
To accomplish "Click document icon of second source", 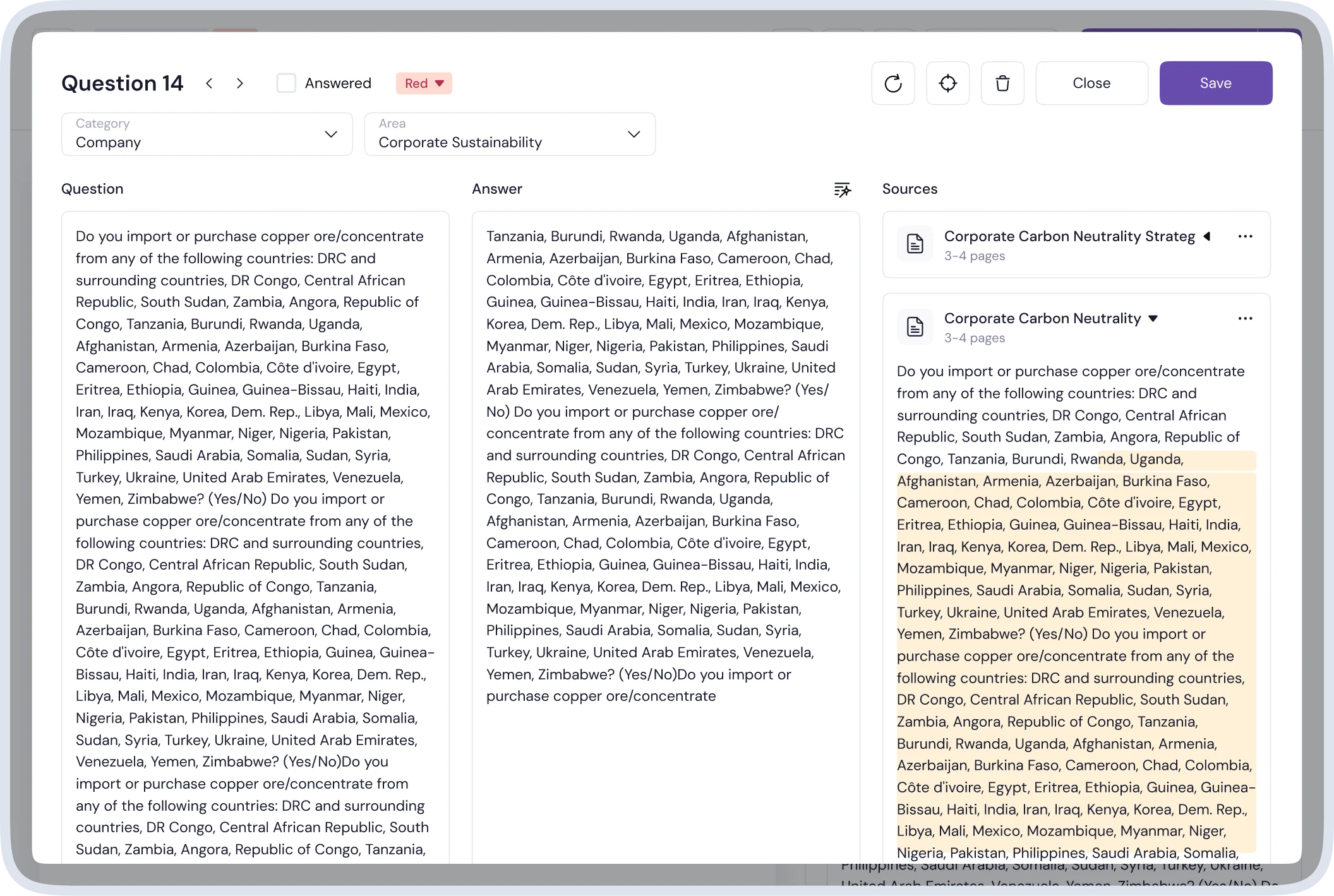I will pyautogui.click(x=915, y=326).
